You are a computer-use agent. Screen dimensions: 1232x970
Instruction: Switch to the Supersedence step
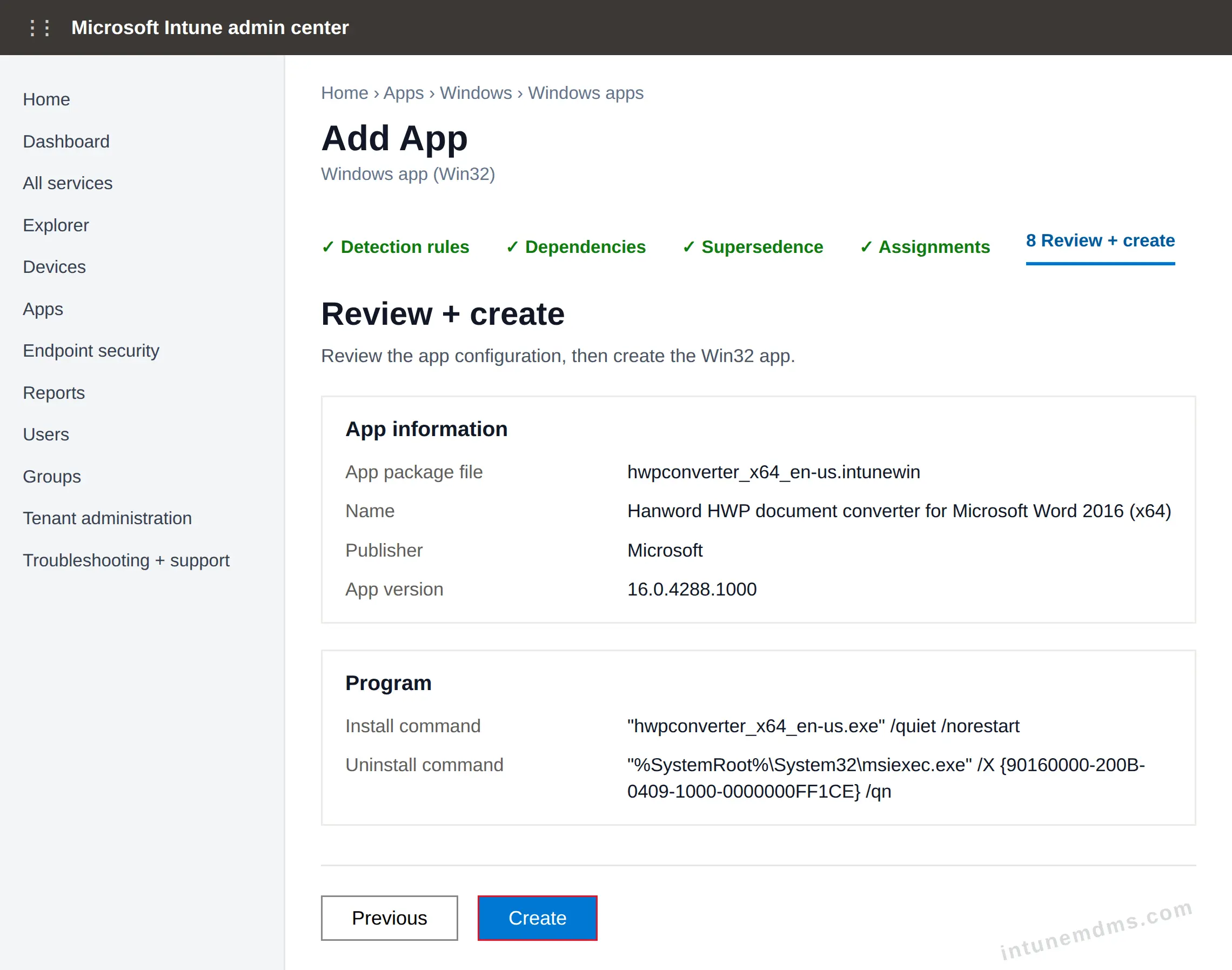point(752,247)
